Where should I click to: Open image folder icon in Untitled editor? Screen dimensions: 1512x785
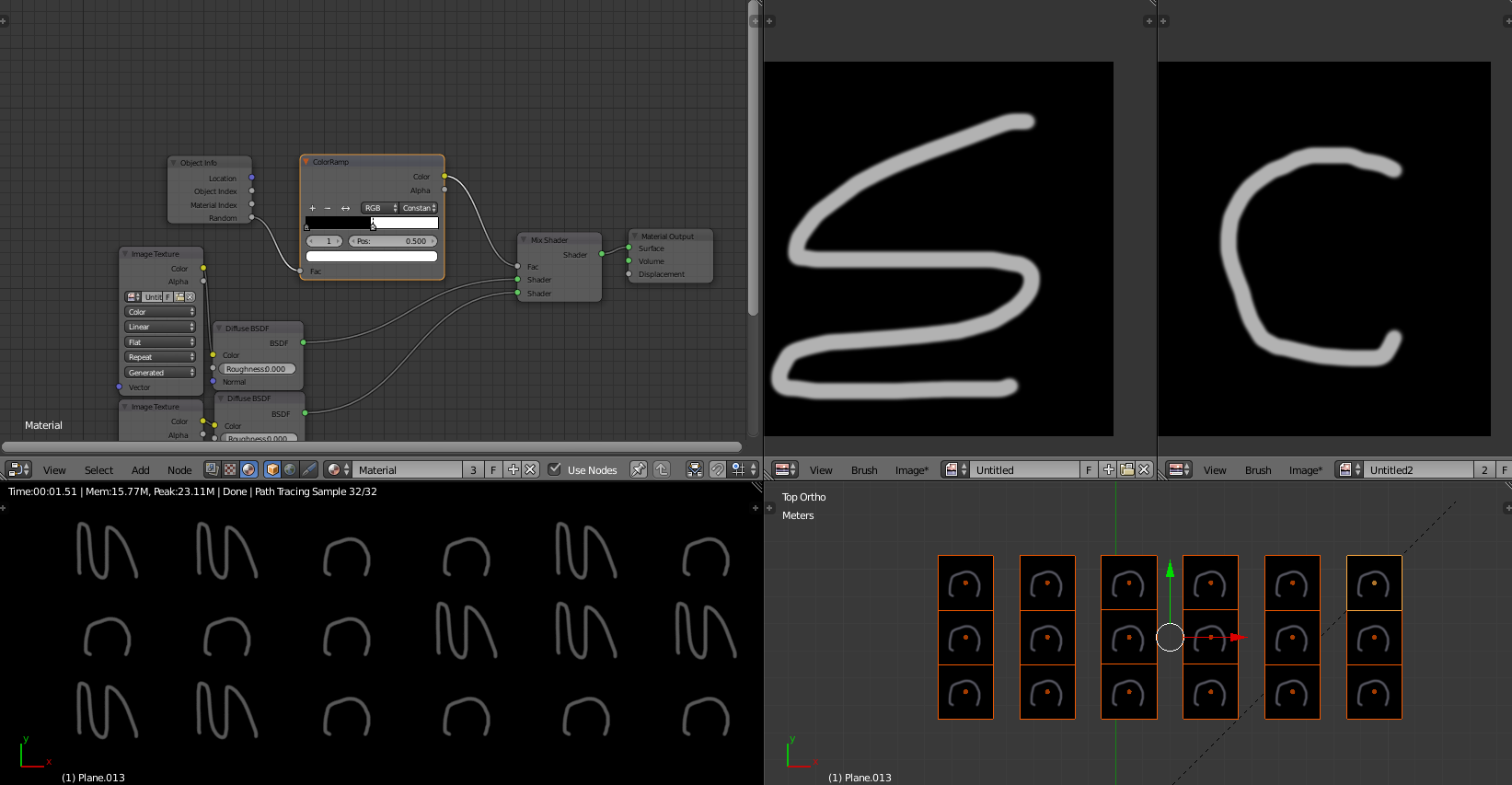1126,469
